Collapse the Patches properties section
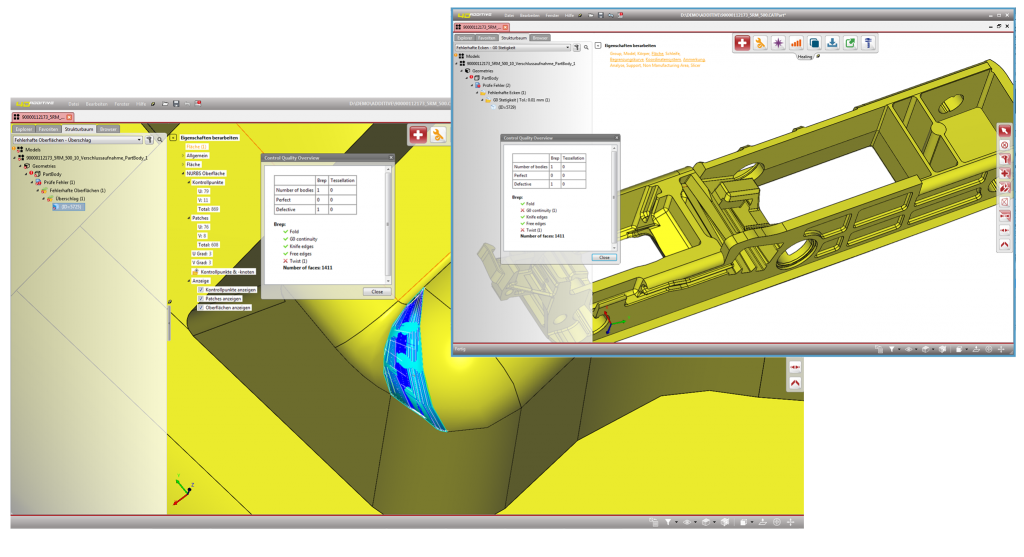Screen dimensions: 1024x557 (189, 218)
